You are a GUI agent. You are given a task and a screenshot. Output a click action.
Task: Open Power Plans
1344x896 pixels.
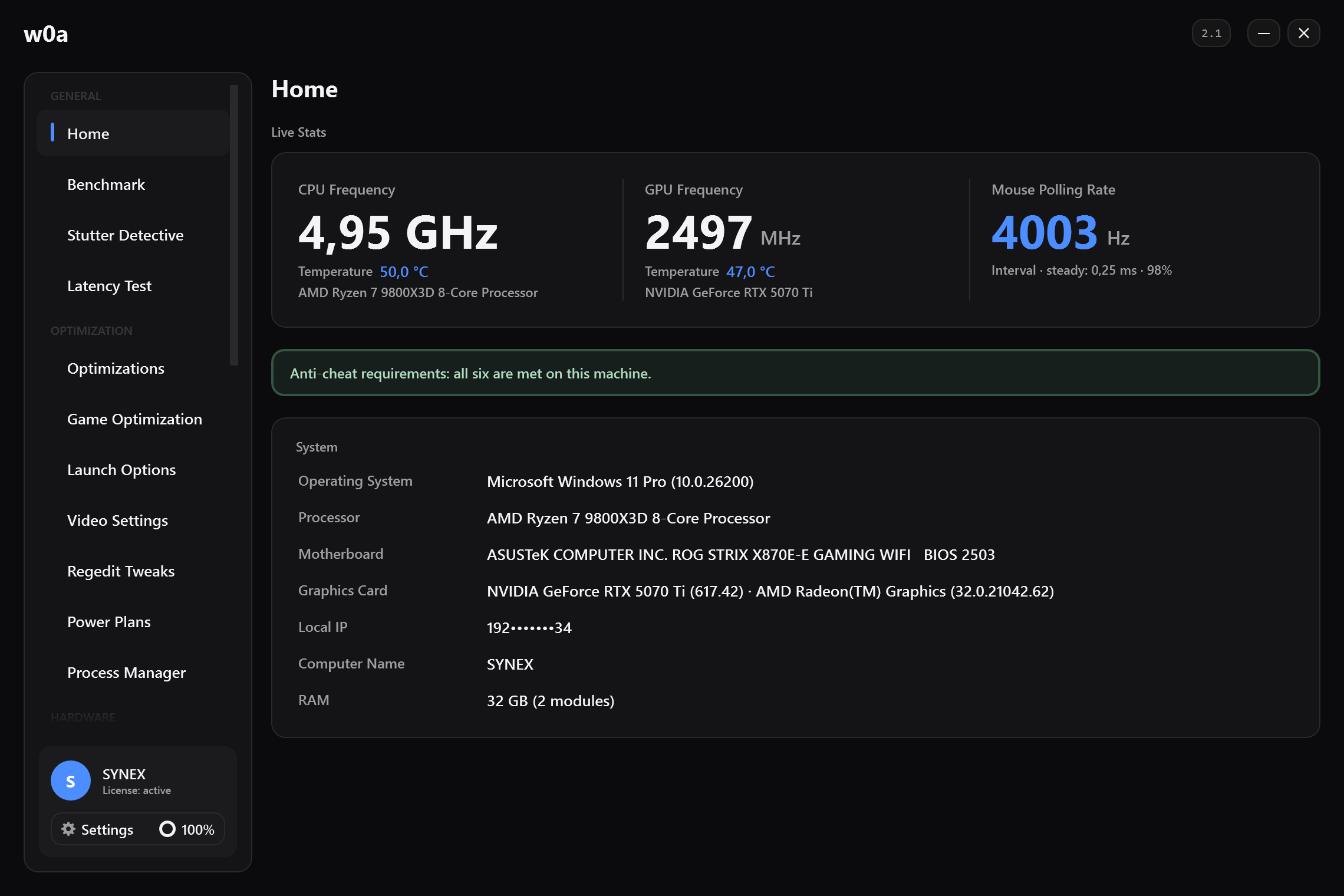[133, 622]
